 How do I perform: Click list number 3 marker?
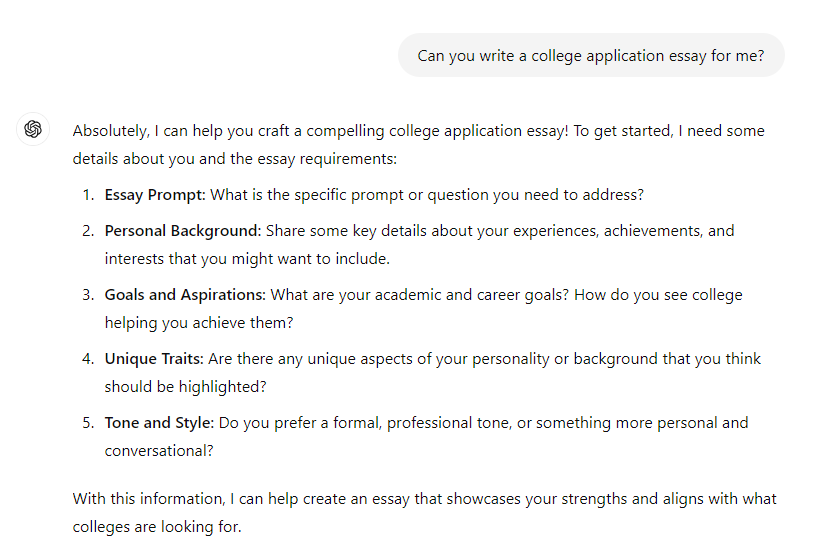coord(88,295)
